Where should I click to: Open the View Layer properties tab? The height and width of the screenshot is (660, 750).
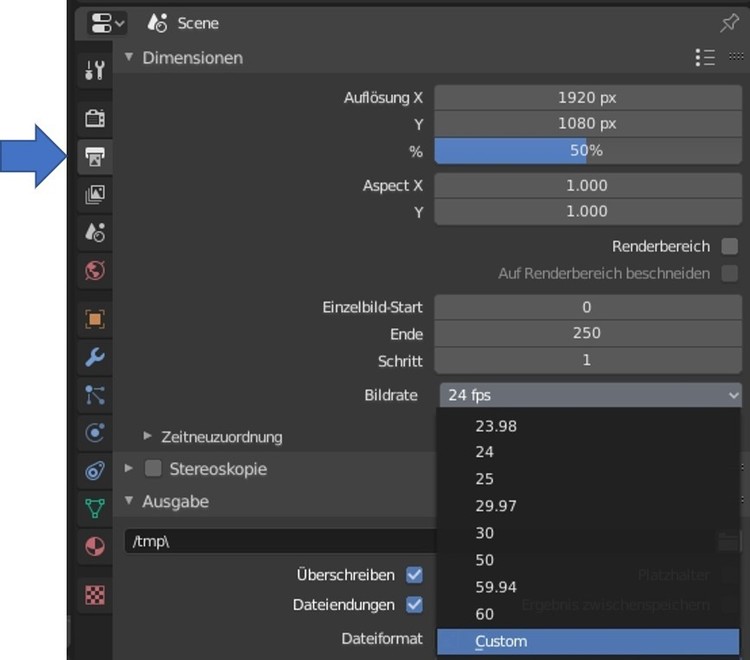coord(95,195)
